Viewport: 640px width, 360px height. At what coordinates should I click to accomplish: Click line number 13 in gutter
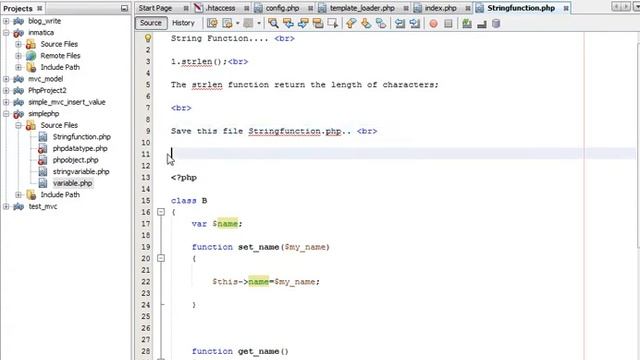(x=146, y=178)
